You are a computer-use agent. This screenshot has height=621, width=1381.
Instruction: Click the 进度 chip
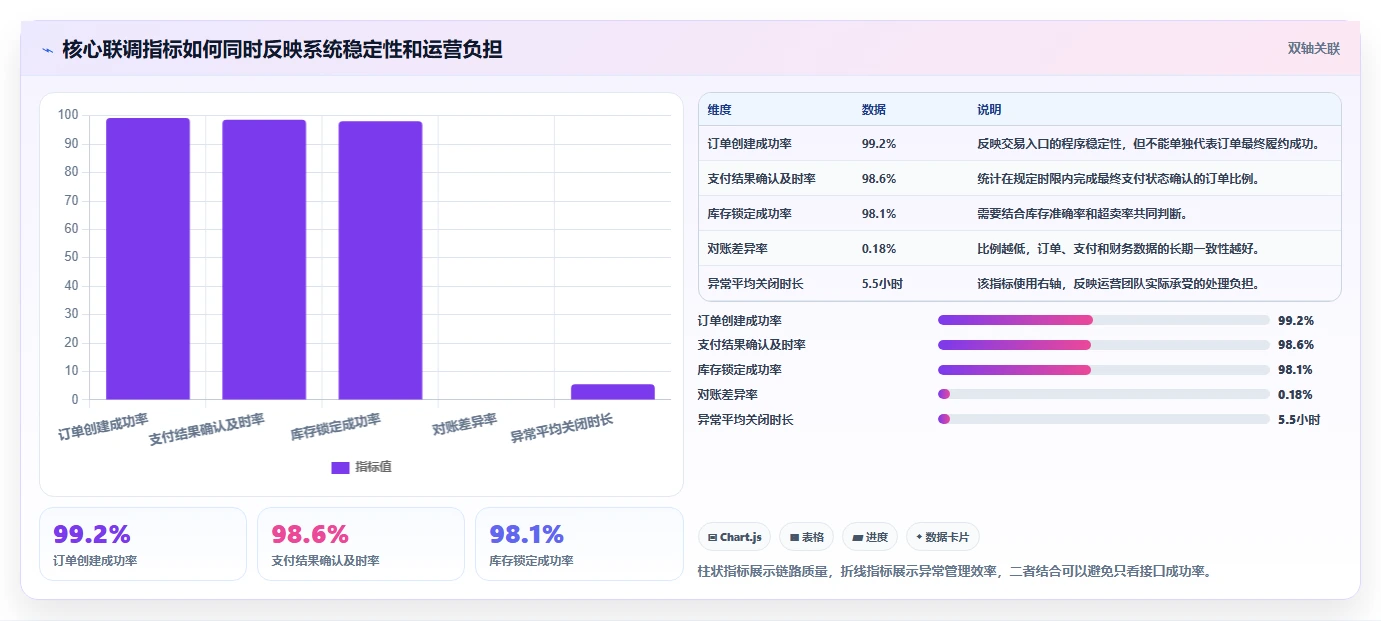coord(870,537)
